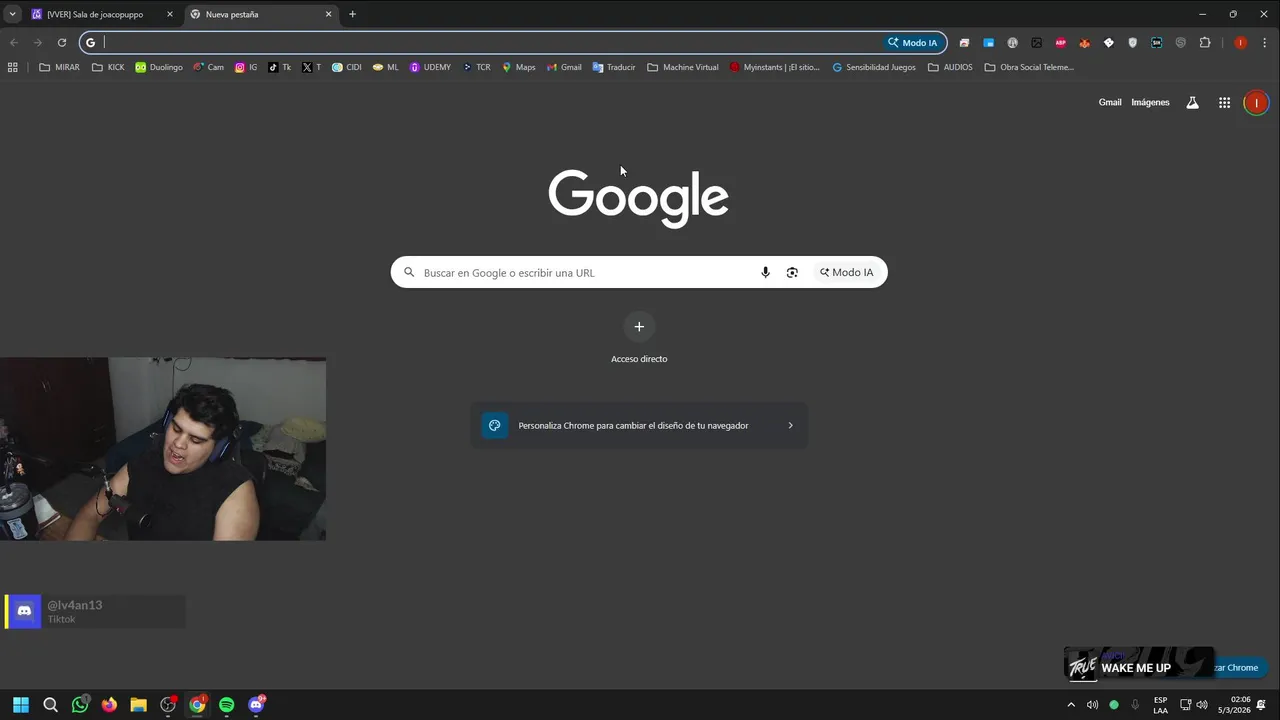Viewport: 1280px width, 720px height.
Task: Open the CIDI bookmark
Action: (x=347, y=67)
